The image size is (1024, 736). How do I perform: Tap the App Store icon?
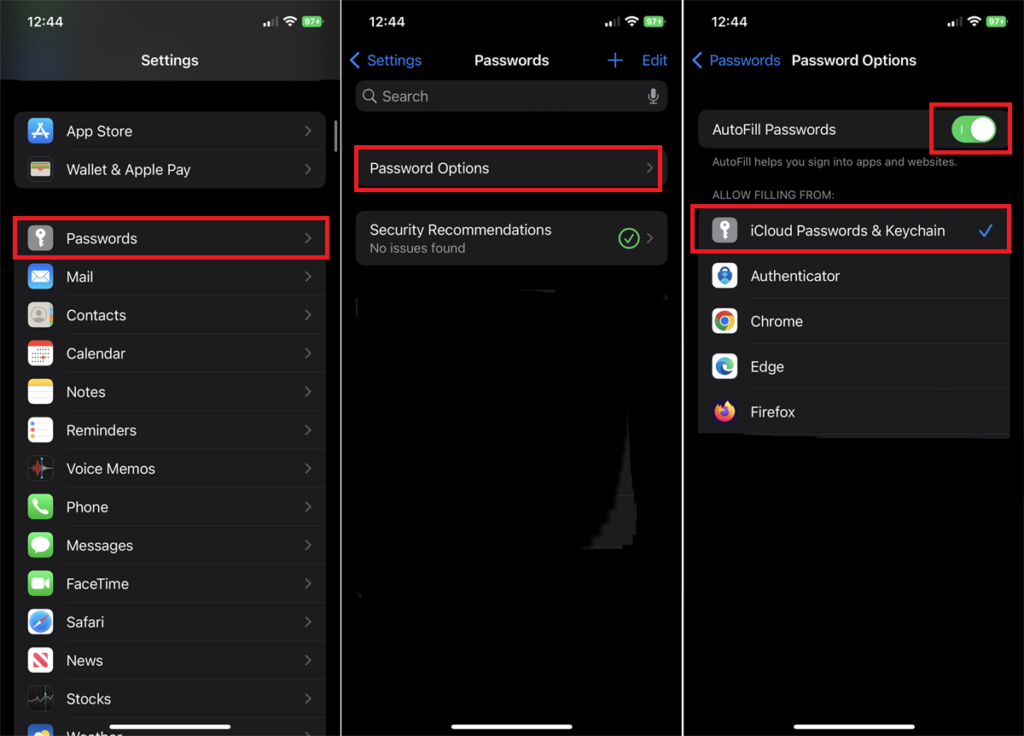pyautogui.click(x=40, y=131)
